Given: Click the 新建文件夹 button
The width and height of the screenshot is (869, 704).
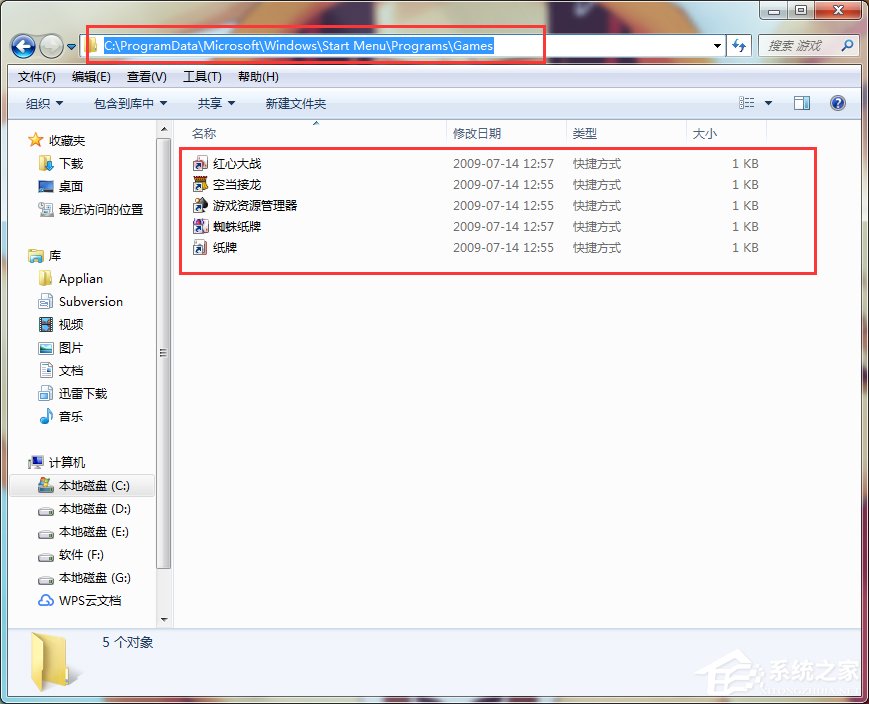Looking at the screenshot, I should click(x=295, y=103).
